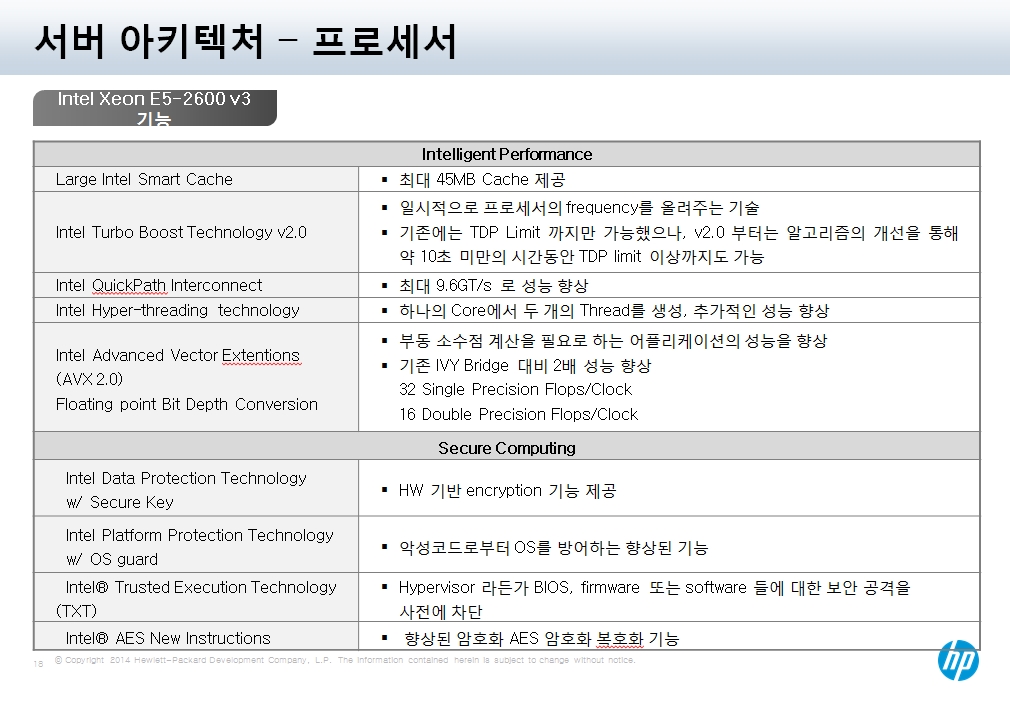Image resolution: width=1010 pixels, height=701 pixels.
Task: Click the line "악성코드로부터 OS를 방어하는 향상된 기능"
Action: pyautogui.click(x=554, y=548)
